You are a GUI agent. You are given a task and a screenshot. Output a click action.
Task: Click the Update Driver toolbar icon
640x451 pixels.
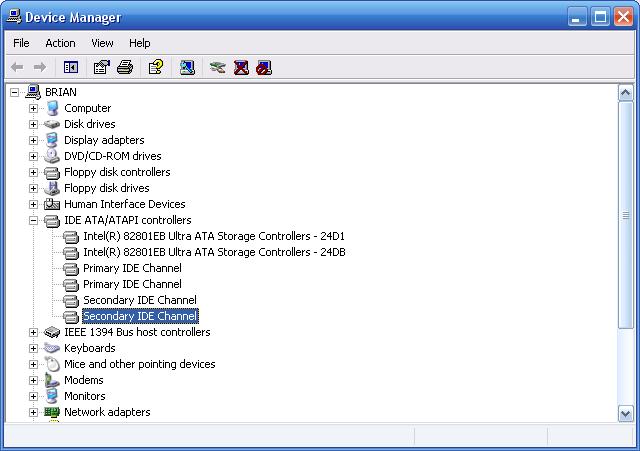218,67
